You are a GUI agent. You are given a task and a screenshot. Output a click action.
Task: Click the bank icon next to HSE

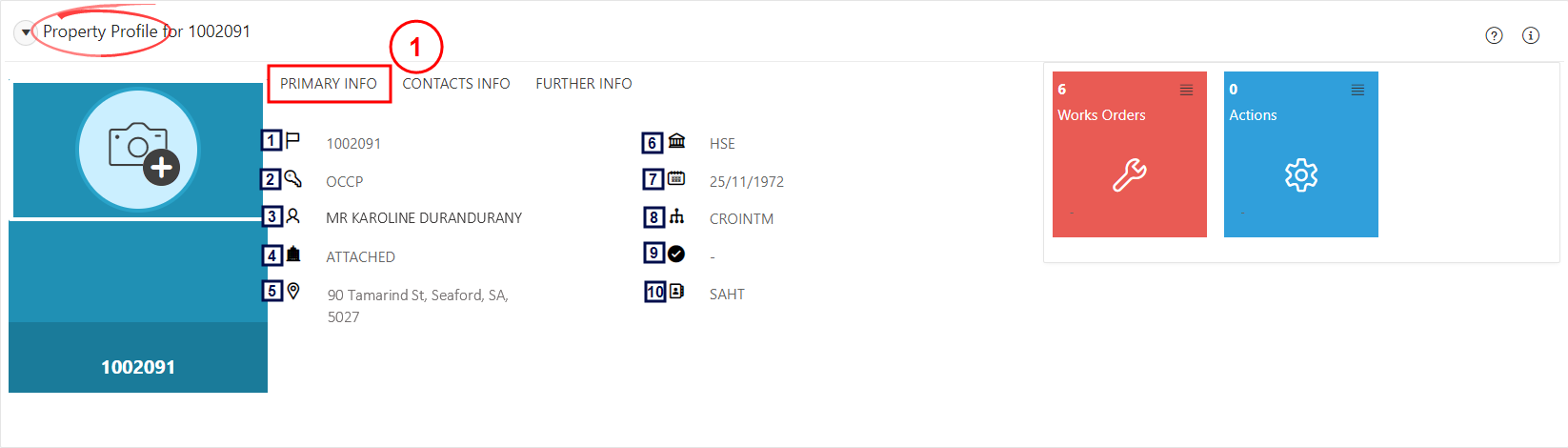tap(676, 141)
